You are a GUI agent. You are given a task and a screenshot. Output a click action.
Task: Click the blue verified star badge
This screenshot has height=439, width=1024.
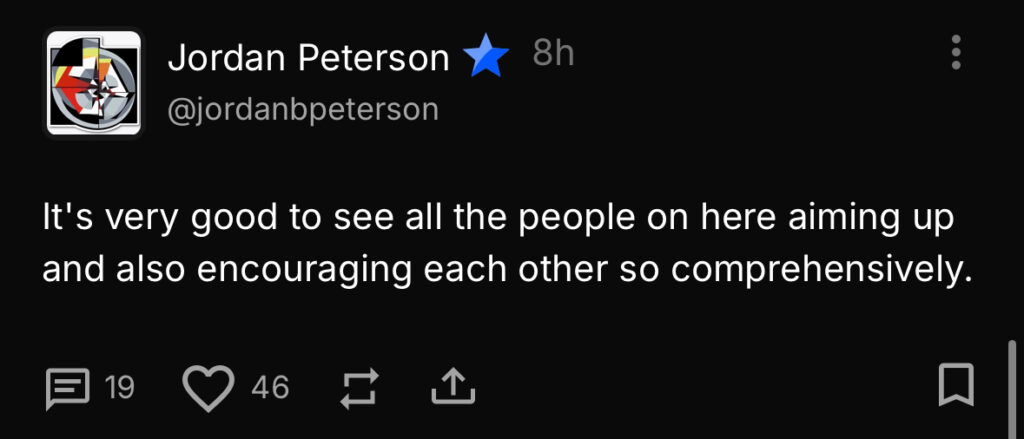click(486, 58)
